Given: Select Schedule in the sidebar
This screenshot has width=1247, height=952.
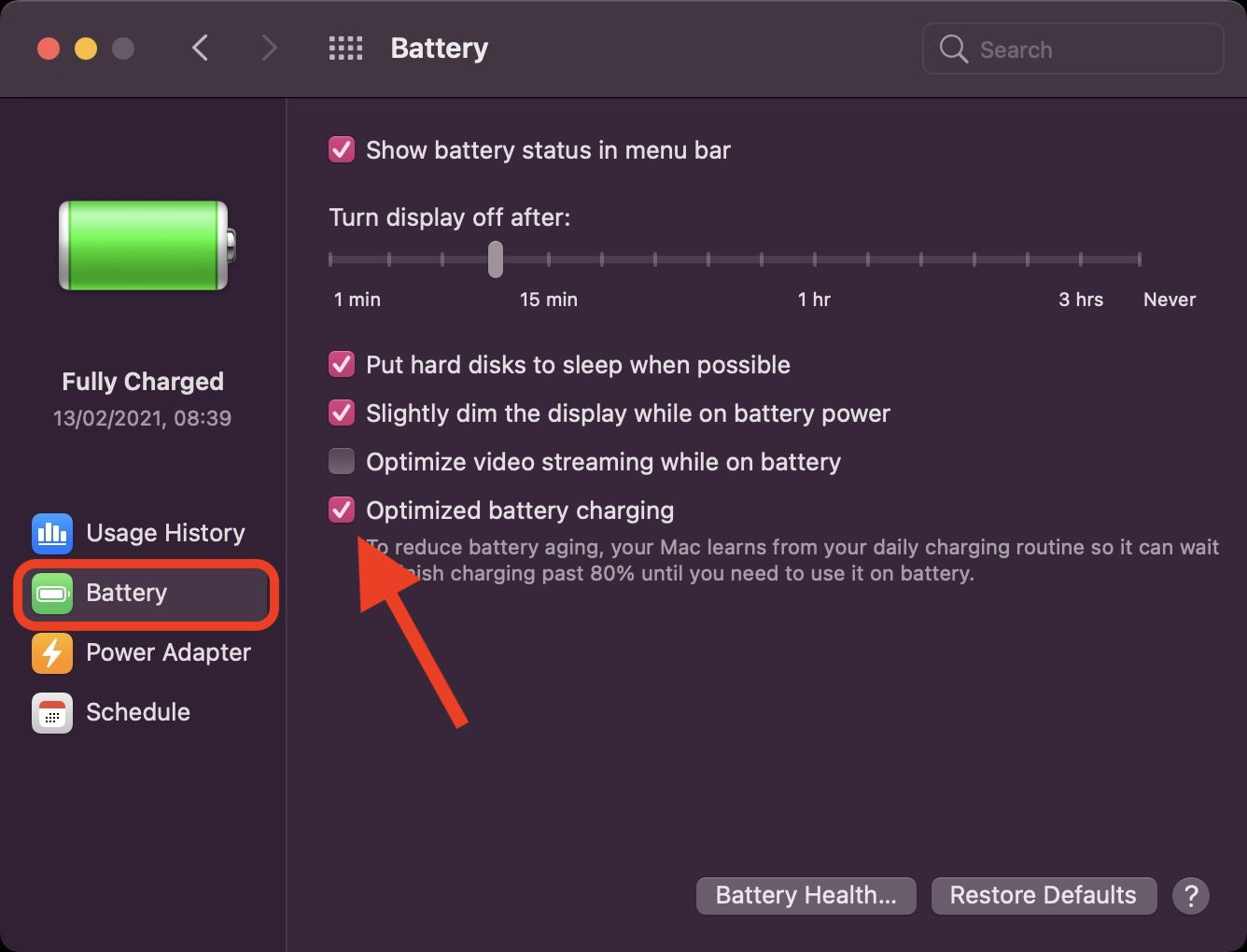Looking at the screenshot, I should 137,712.
